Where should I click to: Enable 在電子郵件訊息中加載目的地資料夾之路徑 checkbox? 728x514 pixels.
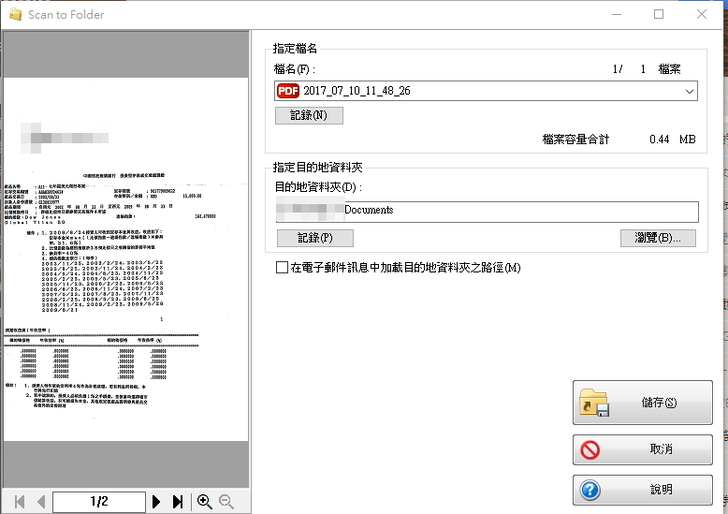282,268
